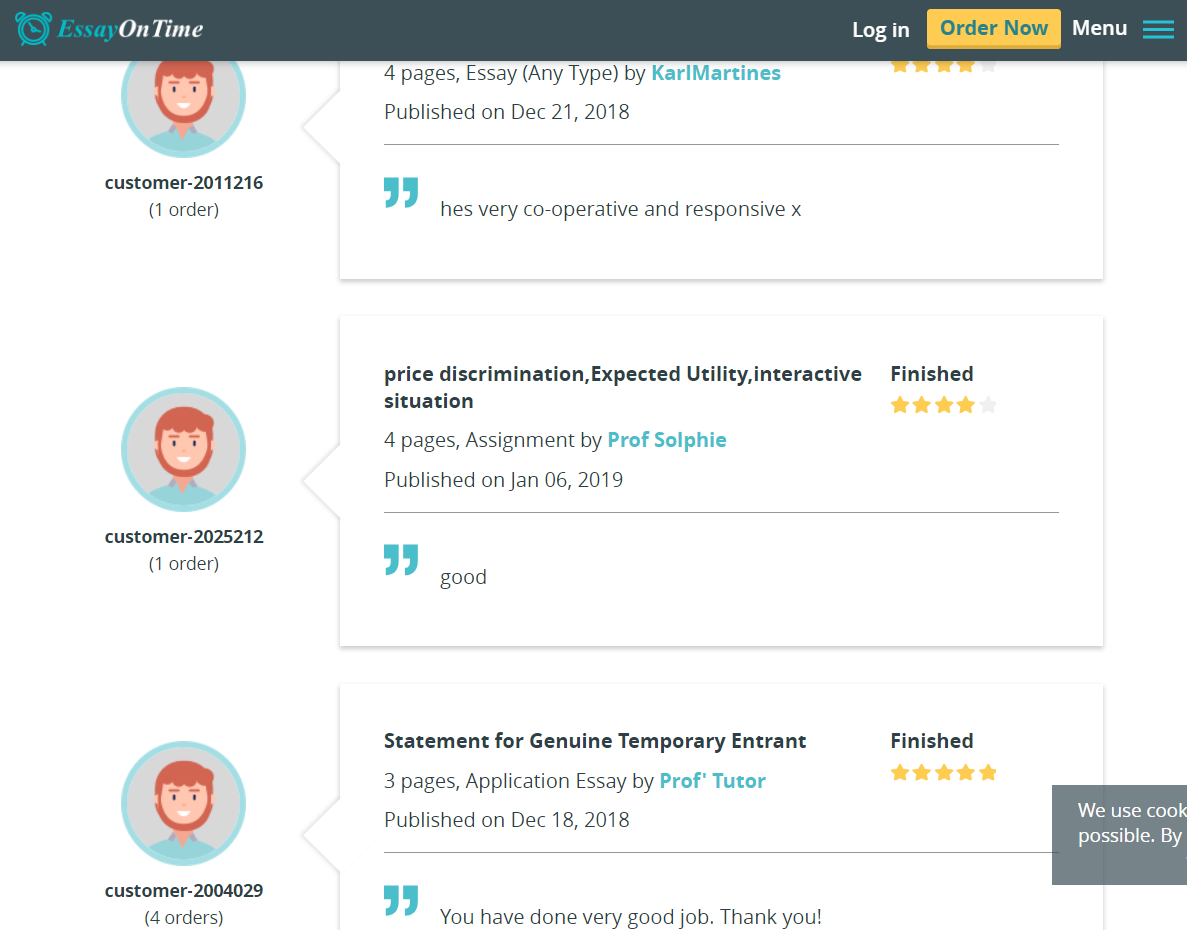Click avatar of customer-2004029
The image size is (1187, 930).
pyautogui.click(x=183, y=804)
